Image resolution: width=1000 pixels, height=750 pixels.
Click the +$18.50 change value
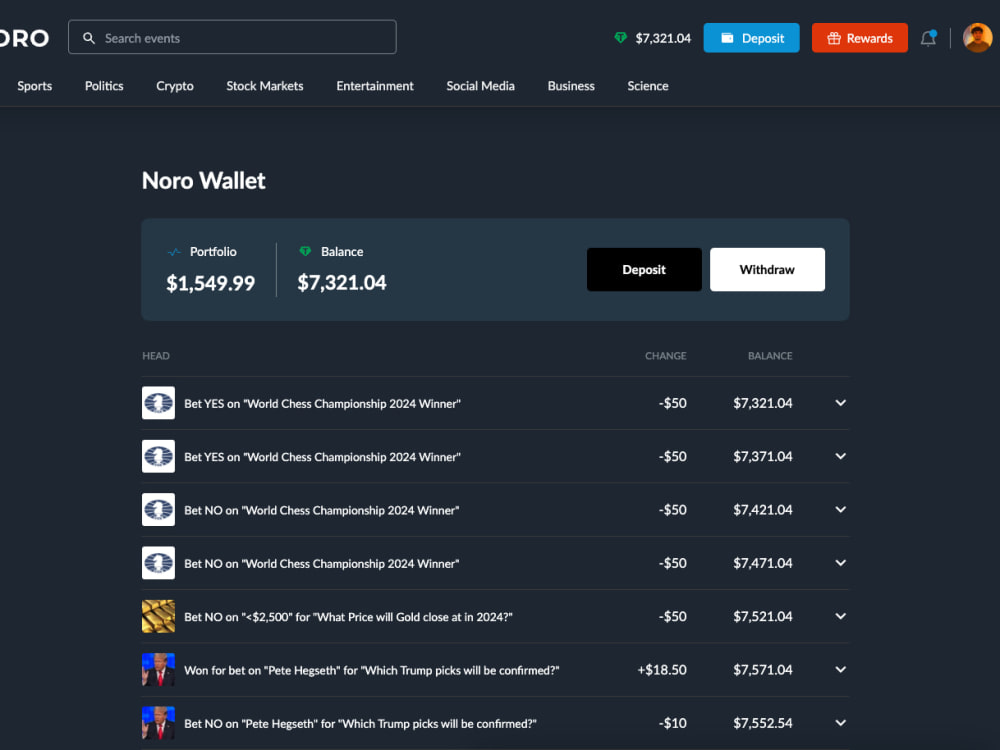662,670
